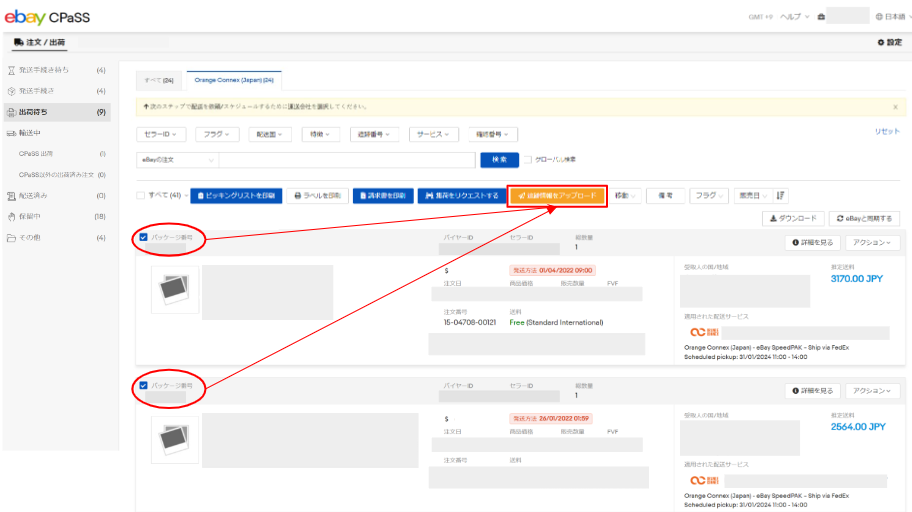This screenshot has width=912, height=512.
Task: Expand the セラーID filter dropdown
Action: coord(161,134)
